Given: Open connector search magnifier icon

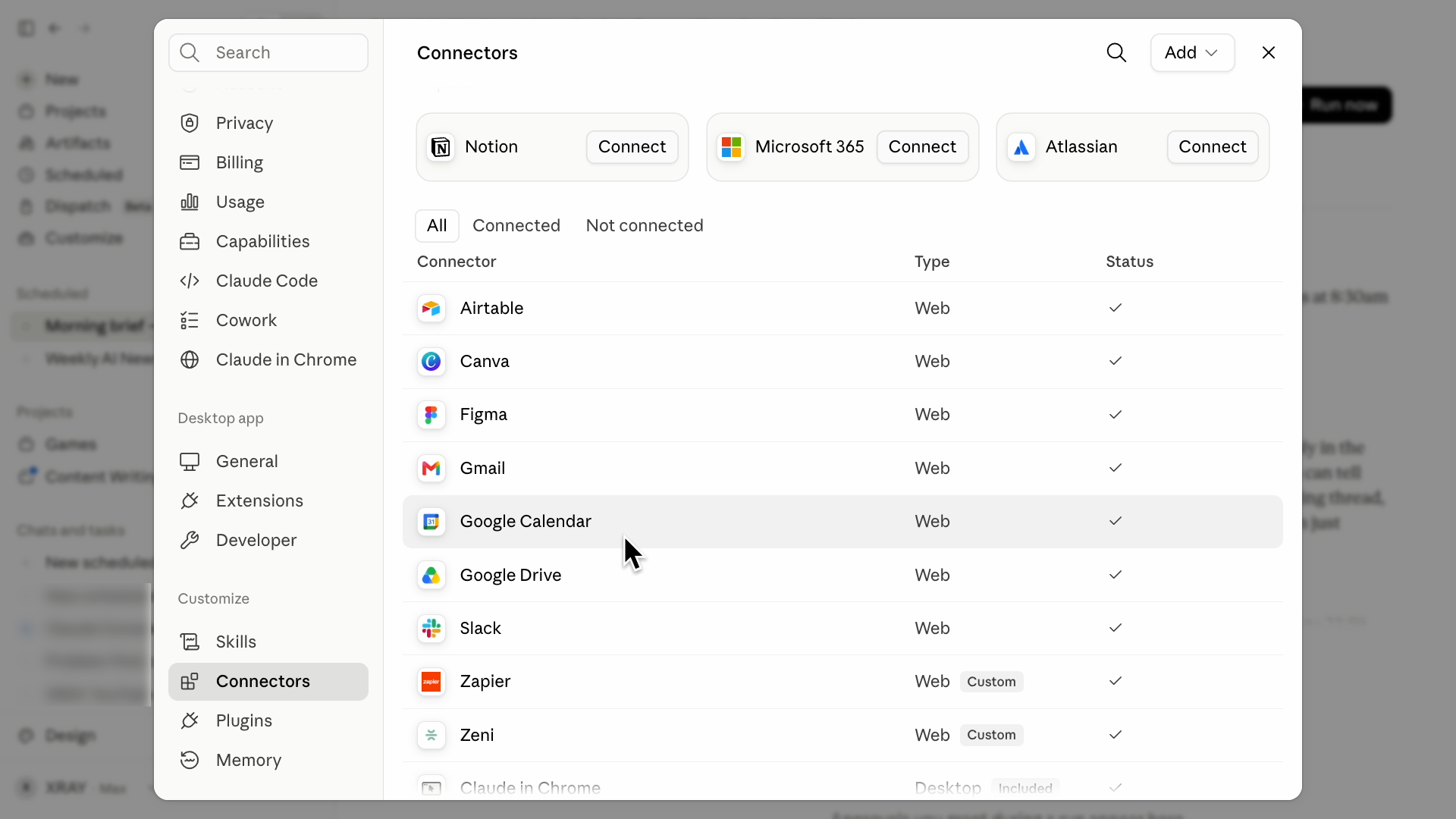Looking at the screenshot, I should tap(1116, 52).
